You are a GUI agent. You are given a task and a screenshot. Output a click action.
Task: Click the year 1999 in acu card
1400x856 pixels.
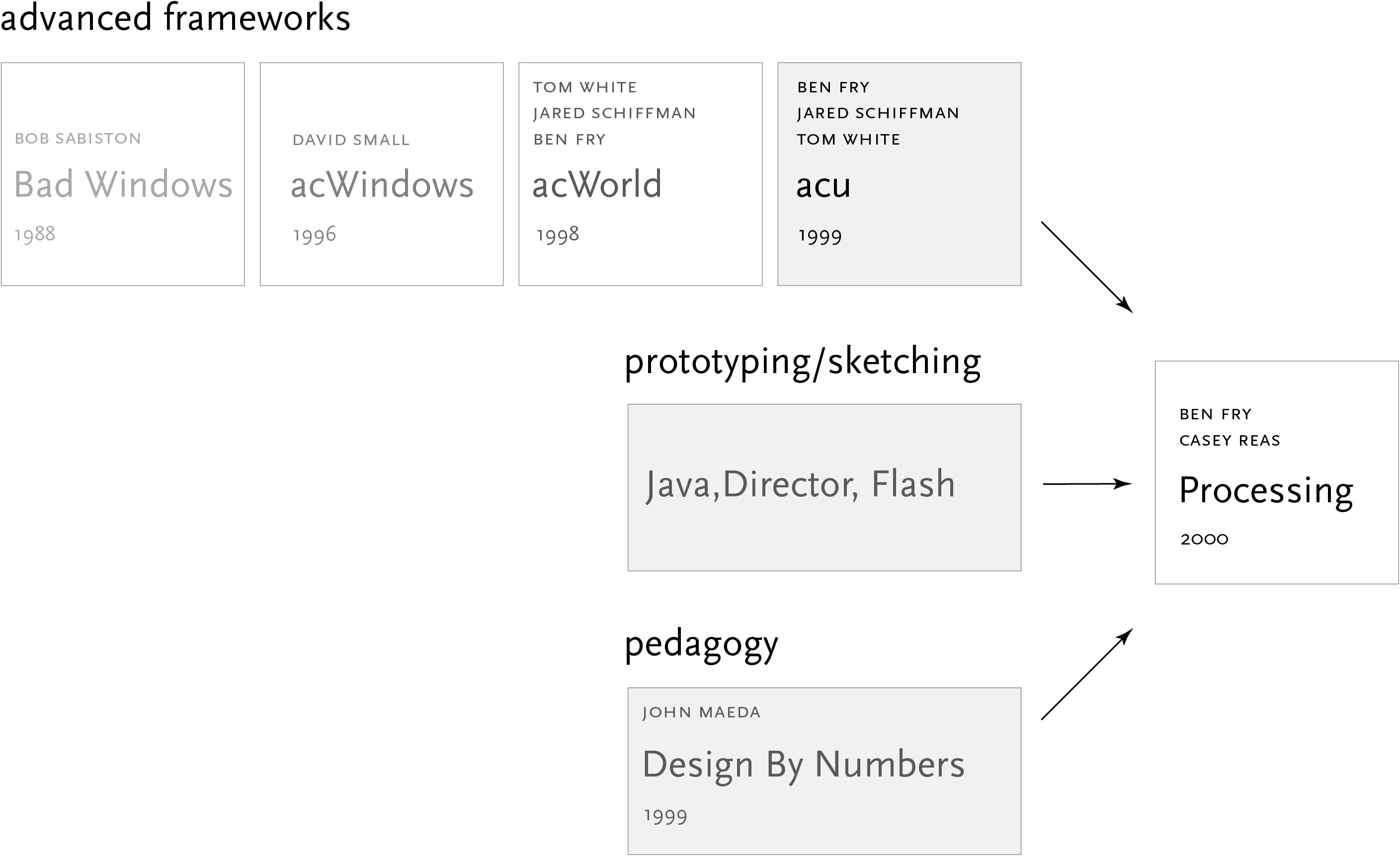tap(820, 237)
